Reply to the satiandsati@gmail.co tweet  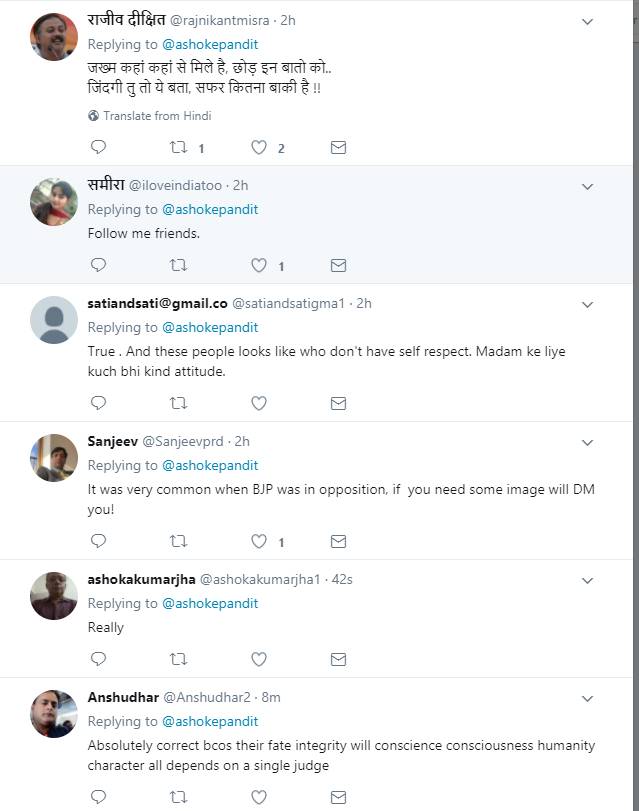click(98, 403)
